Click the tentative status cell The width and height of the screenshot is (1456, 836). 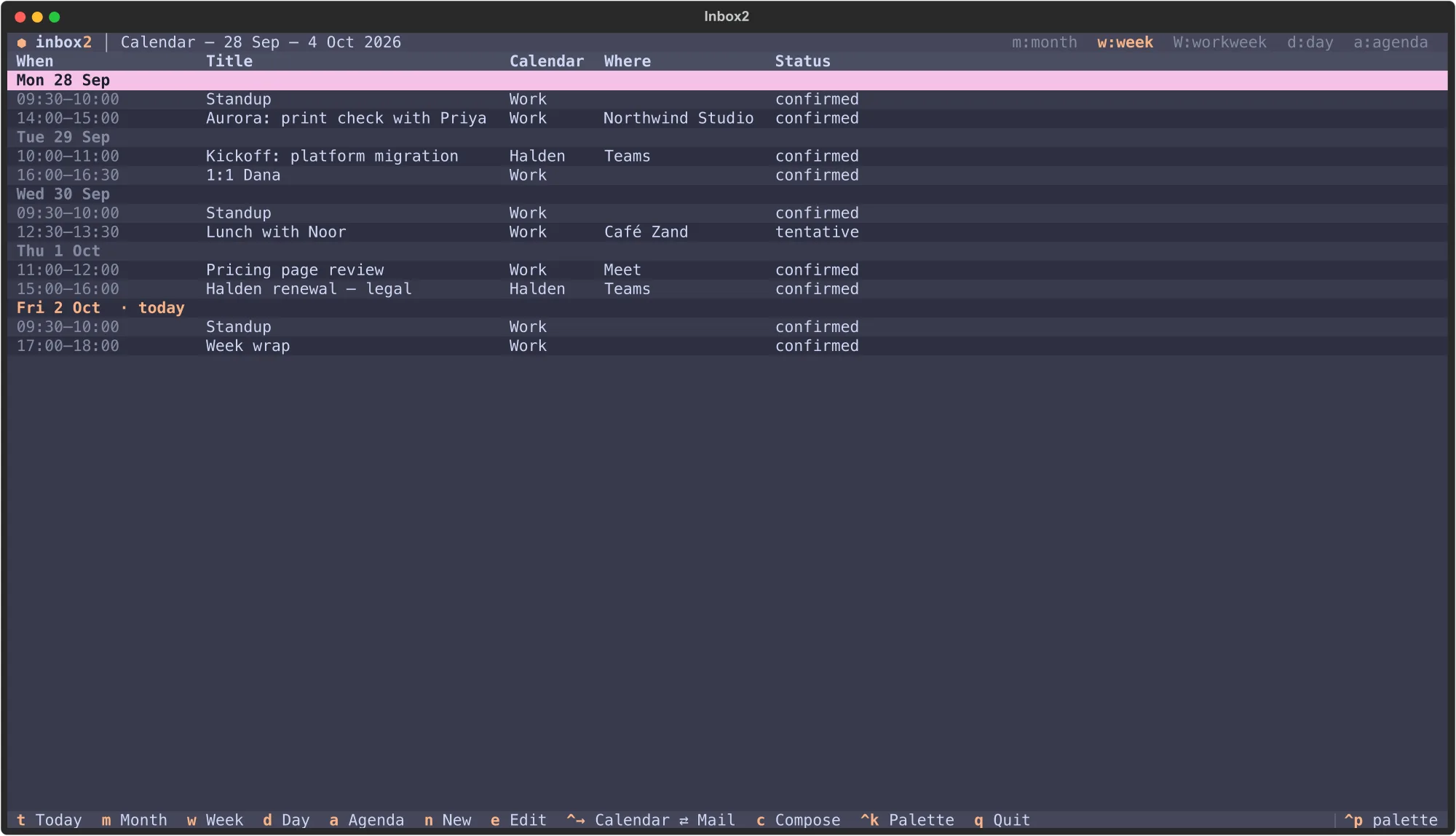click(x=817, y=232)
